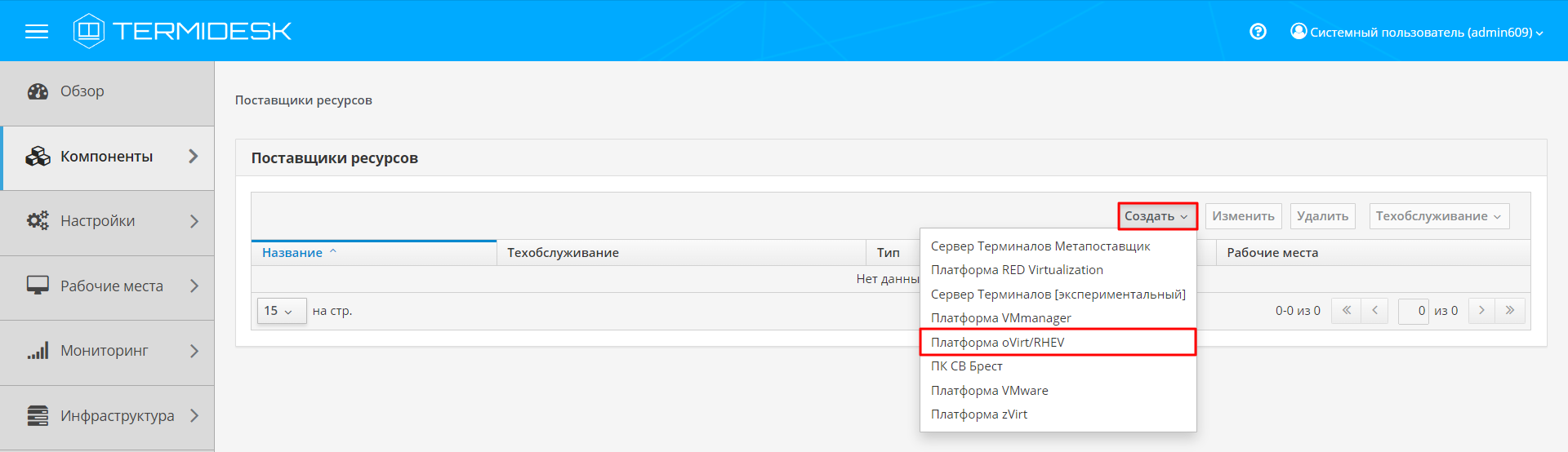This screenshot has width=1568, height=452.
Task: Sort by the Тип column header
Action: (888, 253)
